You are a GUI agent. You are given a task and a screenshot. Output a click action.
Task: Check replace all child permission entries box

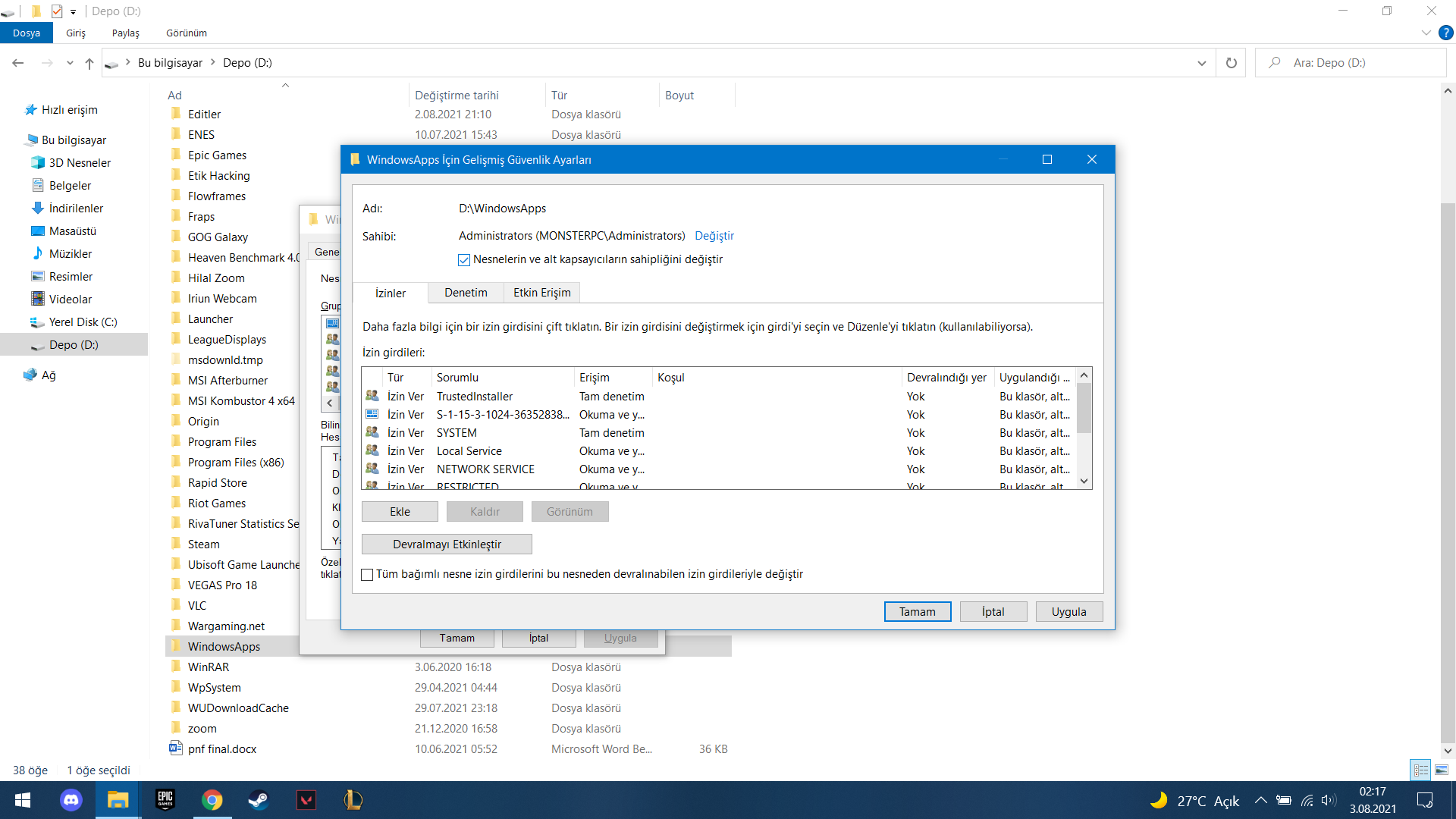click(368, 575)
